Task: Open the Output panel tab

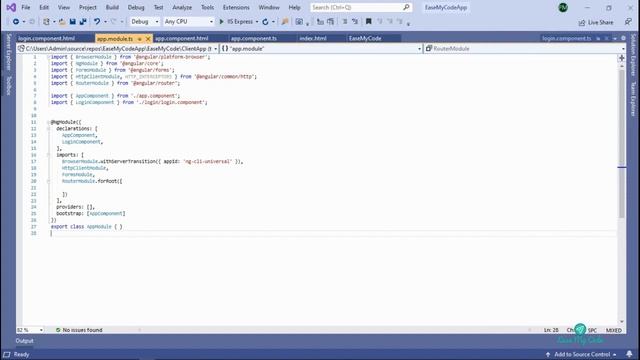Action: [24, 341]
